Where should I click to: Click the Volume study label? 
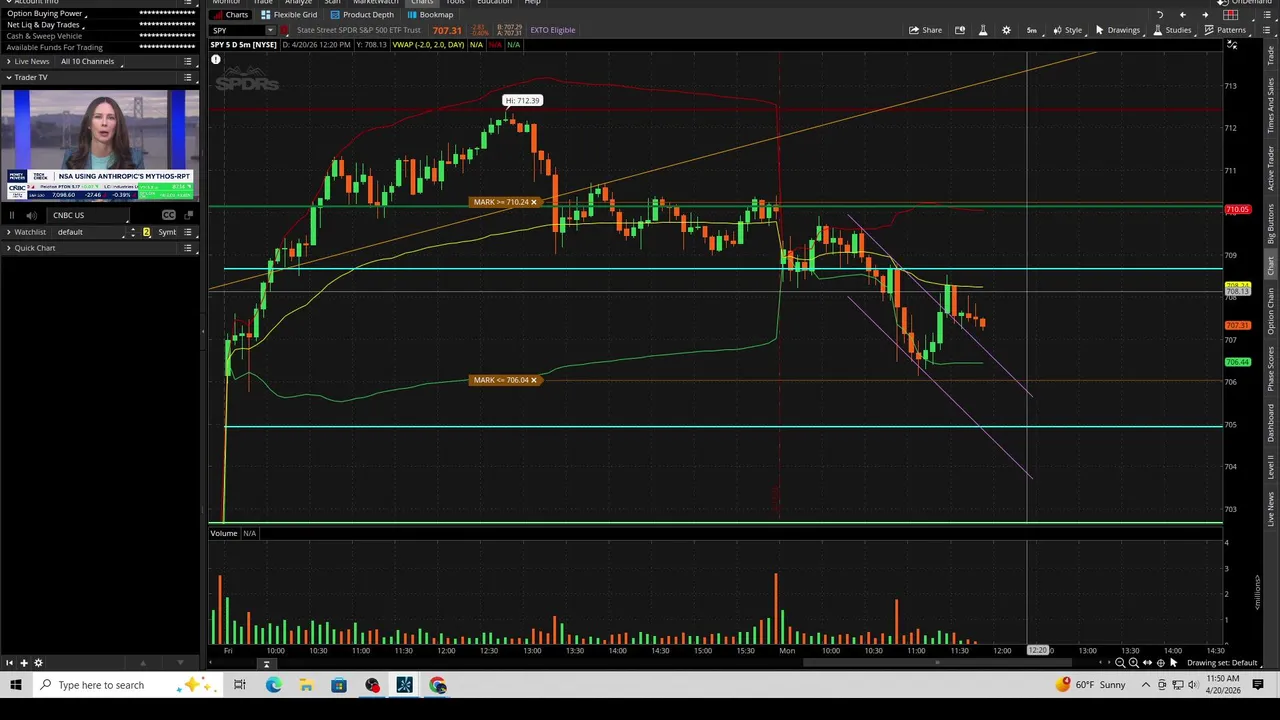tap(224, 533)
